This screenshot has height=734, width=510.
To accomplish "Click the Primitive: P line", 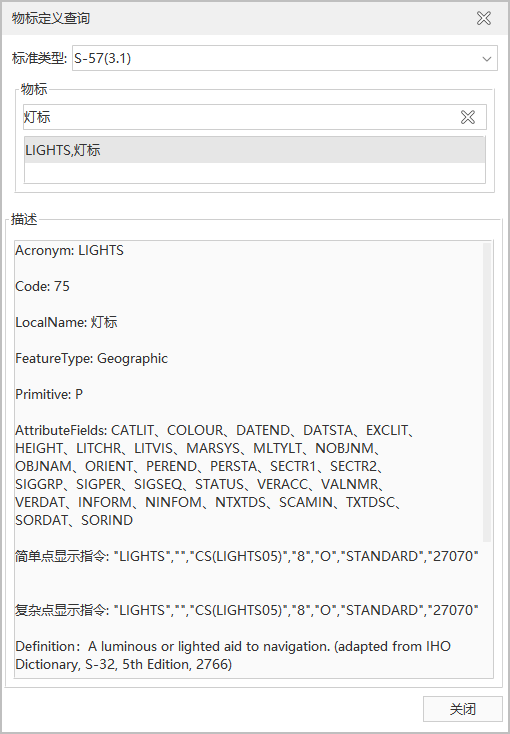I will pos(49,395).
